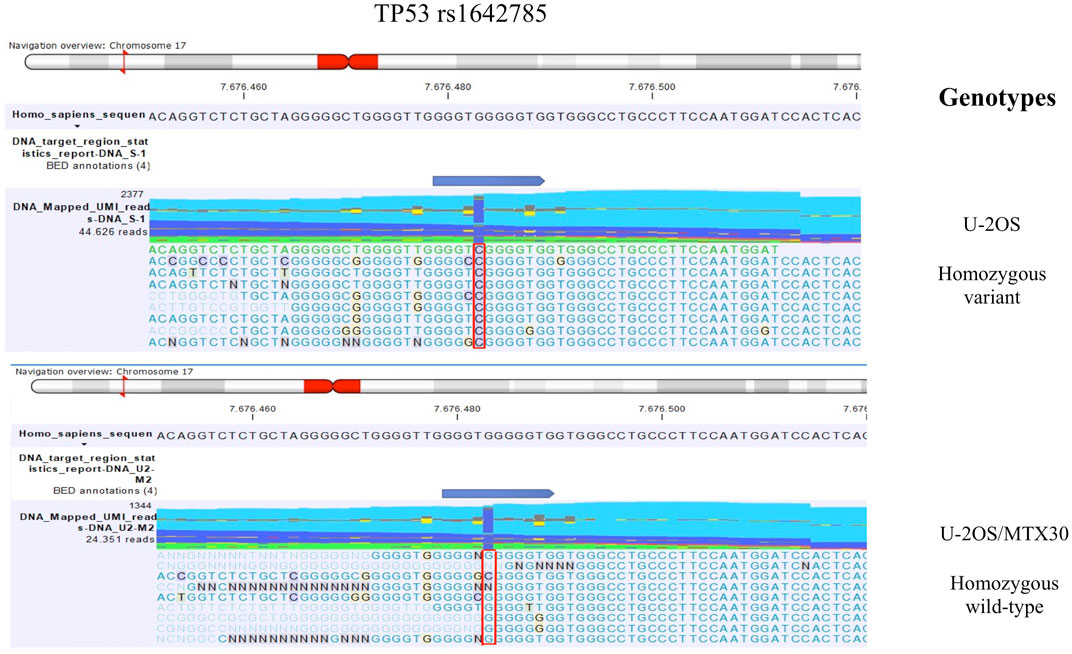Click the 'TP53 rs1642785' figure title
The width and height of the screenshot is (1072, 654).
pos(460,14)
